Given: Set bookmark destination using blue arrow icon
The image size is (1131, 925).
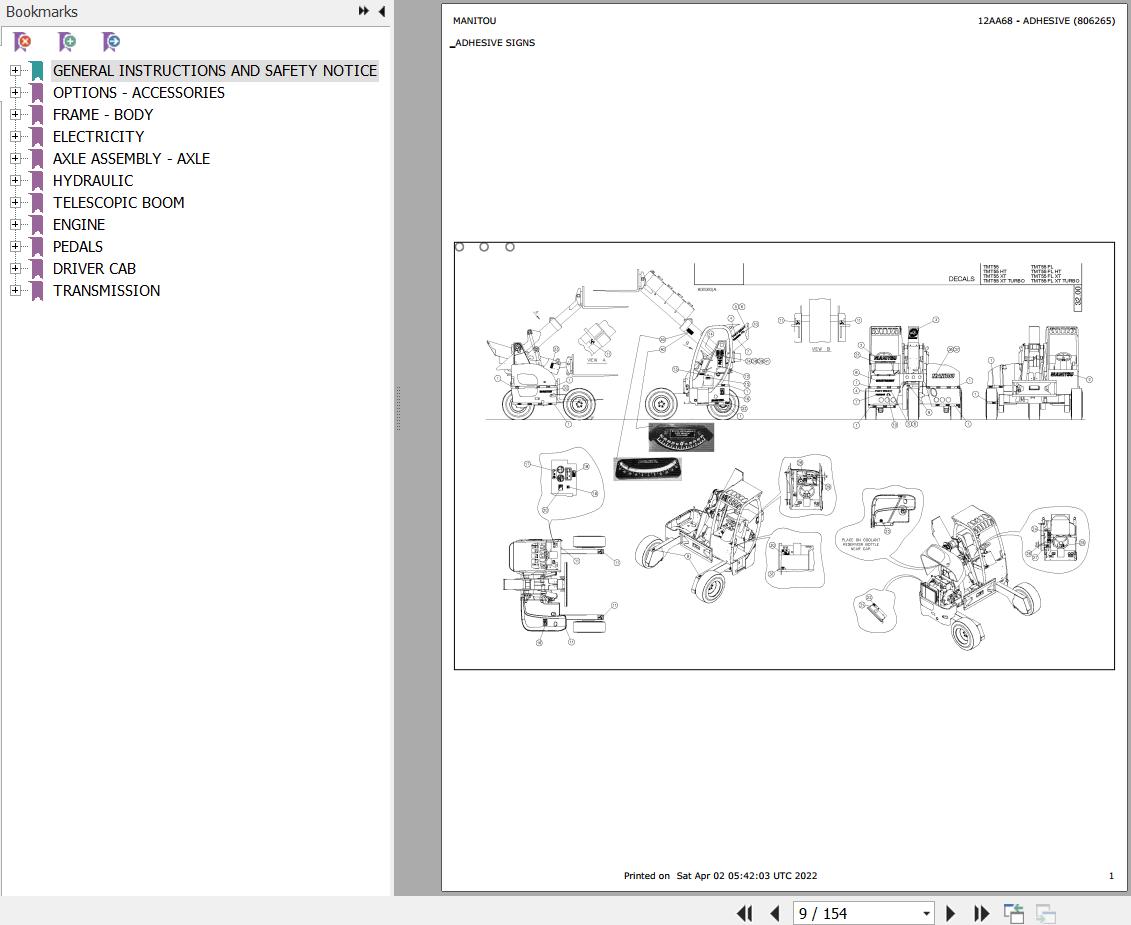Looking at the screenshot, I should [110, 42].
